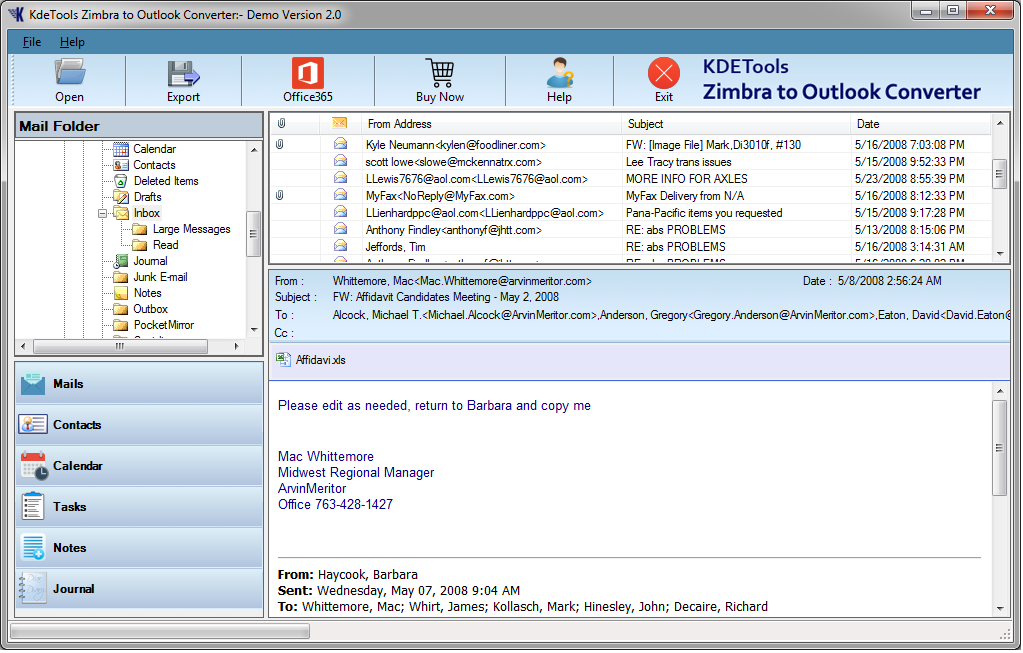
Task: Collapse the Inbox folder tree node
Action: click(x=103, y=213)
